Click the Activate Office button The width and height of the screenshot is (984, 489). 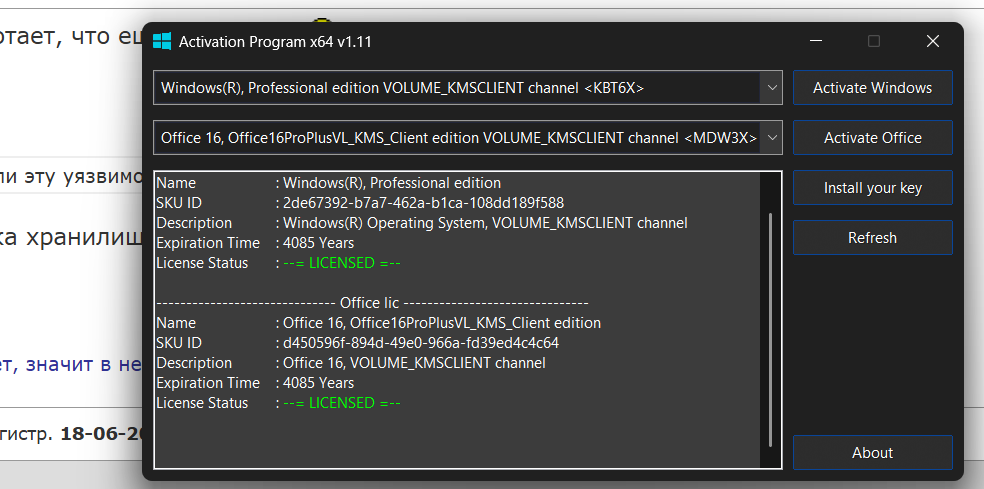(872, 137)
